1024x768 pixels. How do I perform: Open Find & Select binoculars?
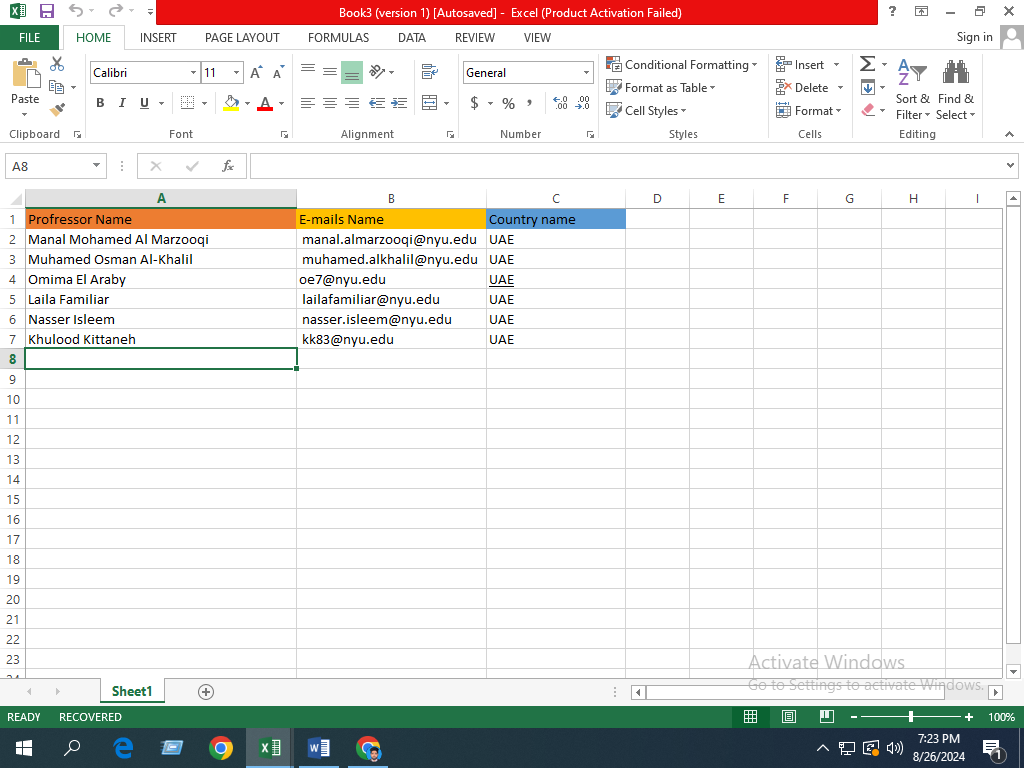click(955, 89)
